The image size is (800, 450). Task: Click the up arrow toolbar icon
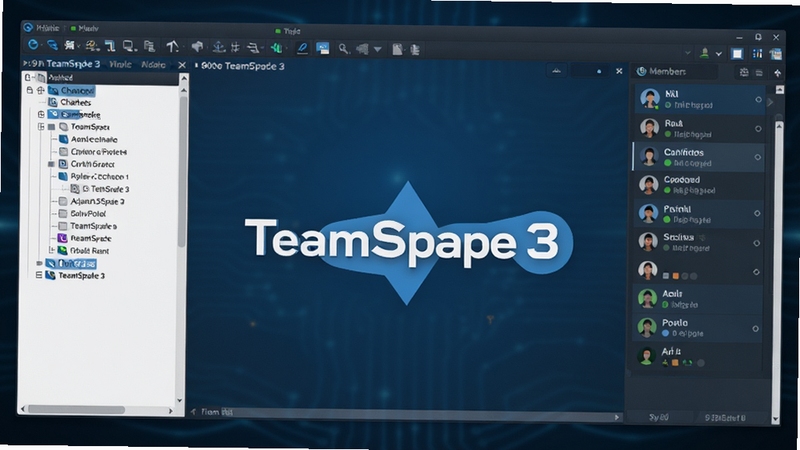172,47
